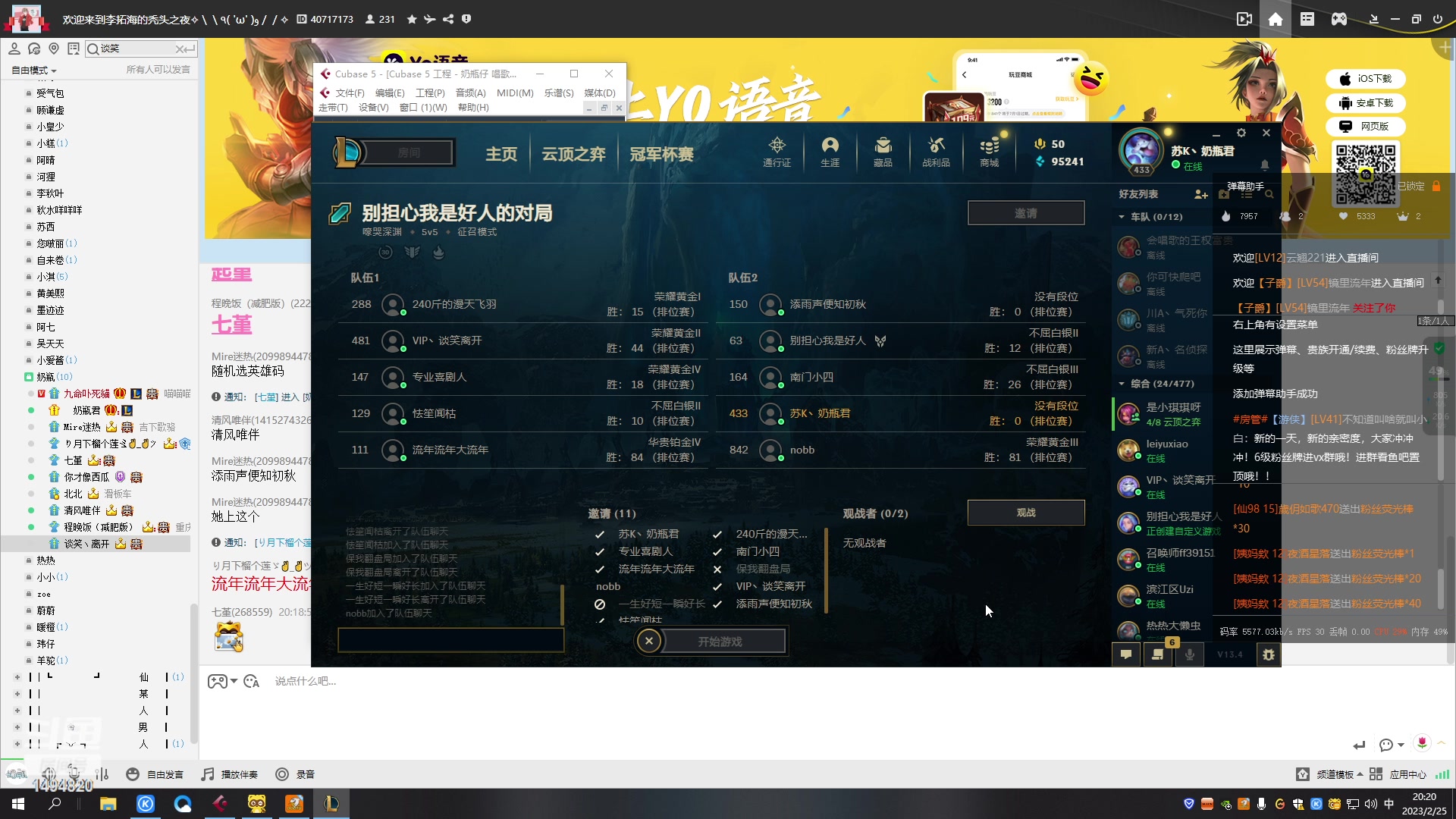The image size is (1456, 819).
Task: Toggle the first icon under lobby title
Action: point(385,252)
